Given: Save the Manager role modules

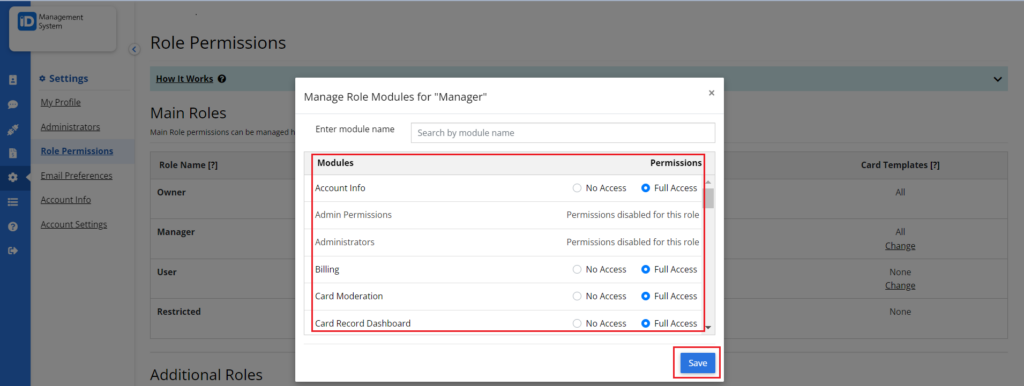Looking at the screenshot, I should pyautogui.click(x=697, y=363).
